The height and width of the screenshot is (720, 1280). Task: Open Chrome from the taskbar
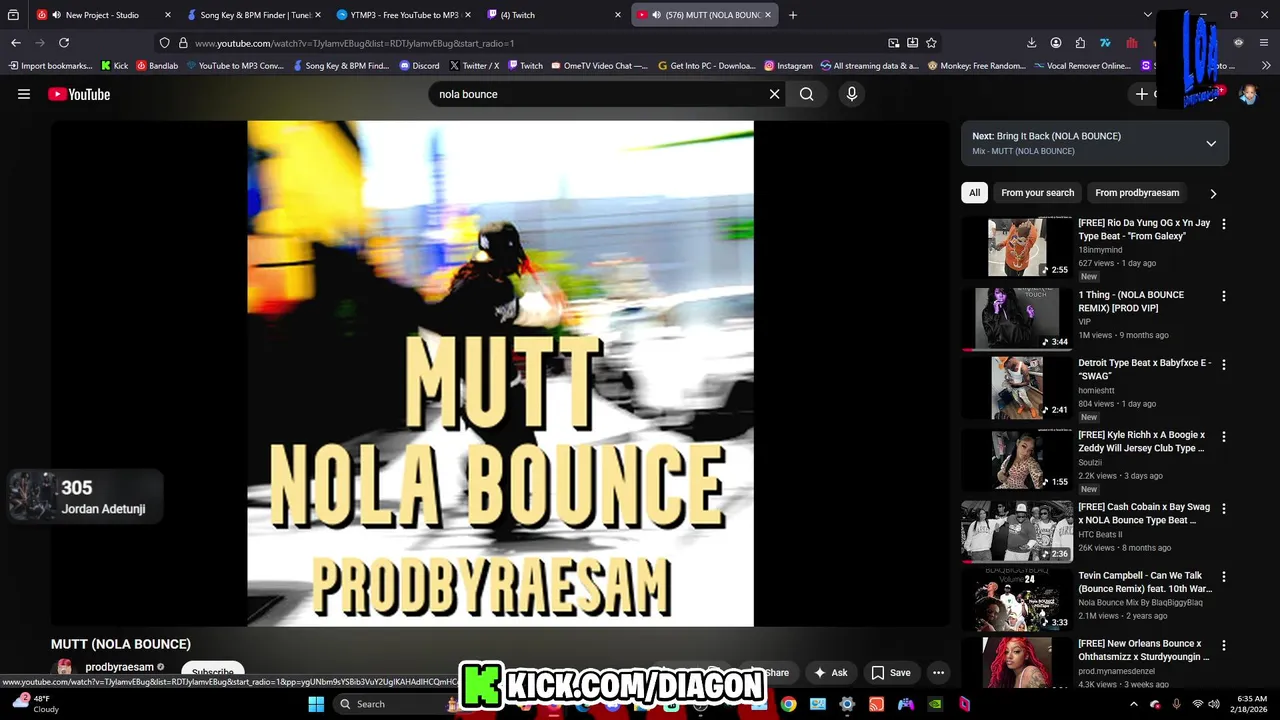pos(788,704)
